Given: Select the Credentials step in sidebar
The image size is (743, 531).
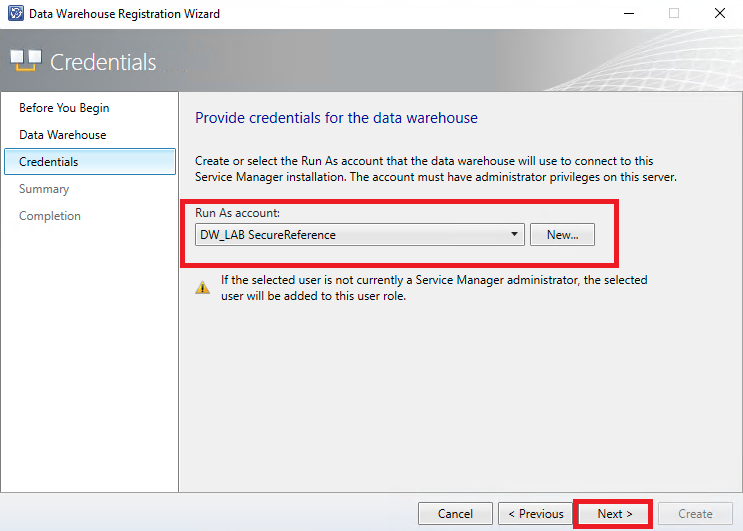Looking at the screenshot, I should pos(48,162).
